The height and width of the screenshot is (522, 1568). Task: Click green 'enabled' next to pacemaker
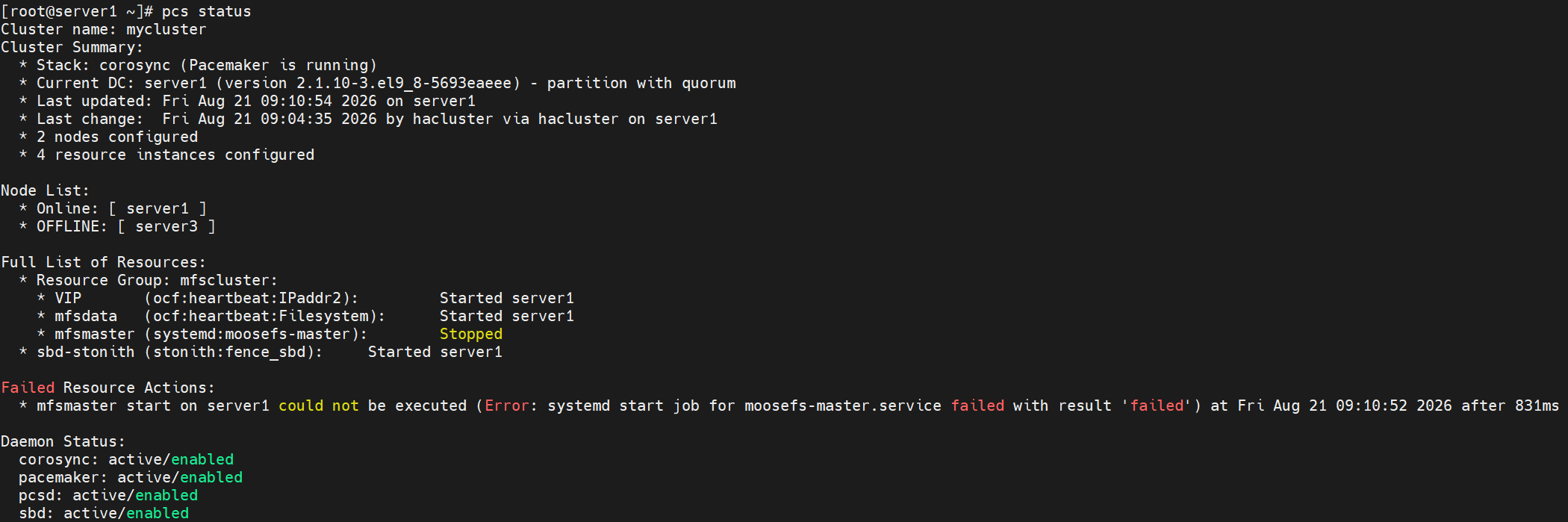(211, 478)
